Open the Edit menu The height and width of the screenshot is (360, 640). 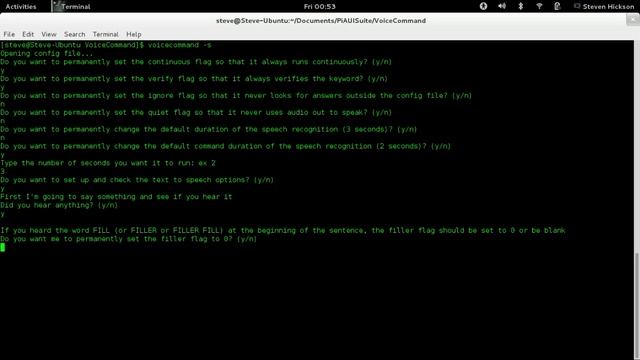click(x=28, y=34)
